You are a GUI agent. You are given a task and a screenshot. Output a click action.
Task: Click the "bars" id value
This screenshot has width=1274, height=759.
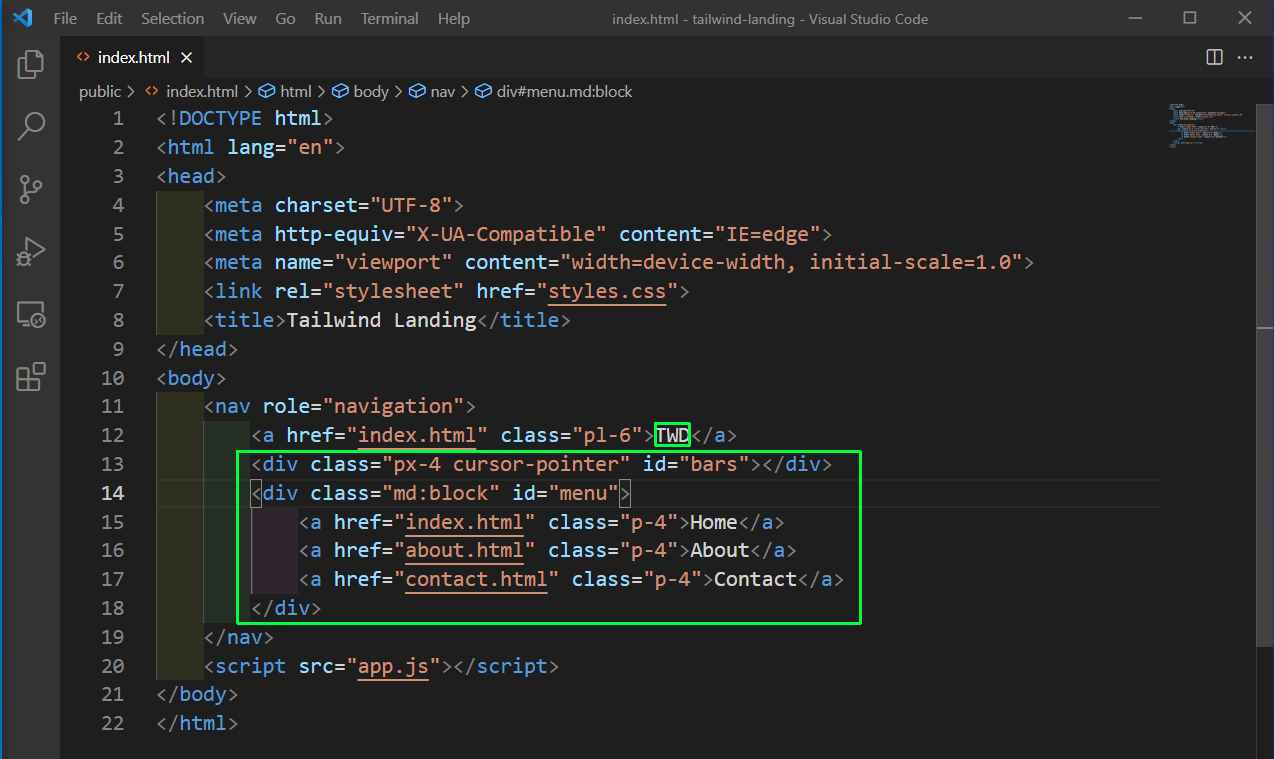pyautogui.click(x=714, y=464)
